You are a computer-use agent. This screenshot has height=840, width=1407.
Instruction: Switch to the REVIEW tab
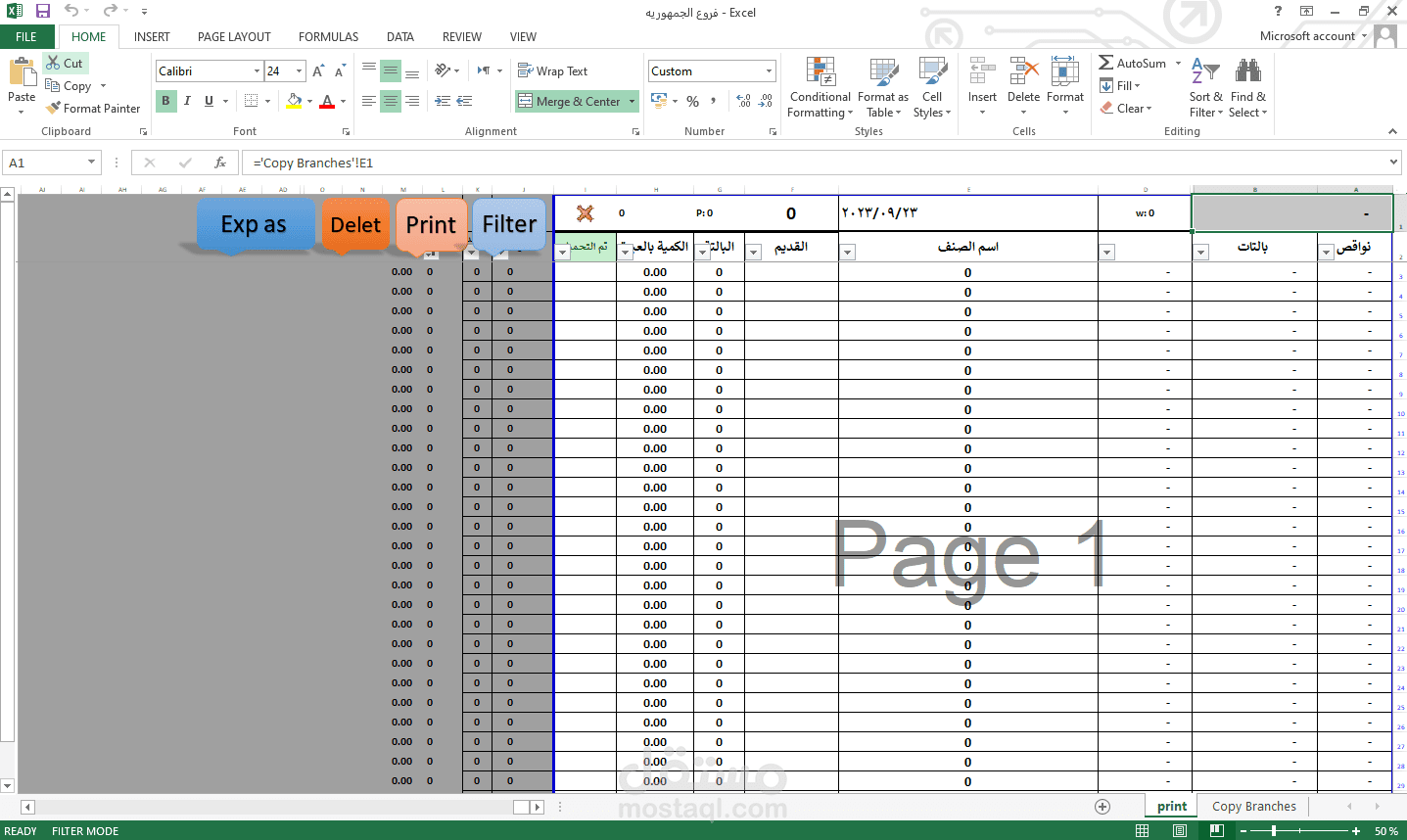[461, 37]
